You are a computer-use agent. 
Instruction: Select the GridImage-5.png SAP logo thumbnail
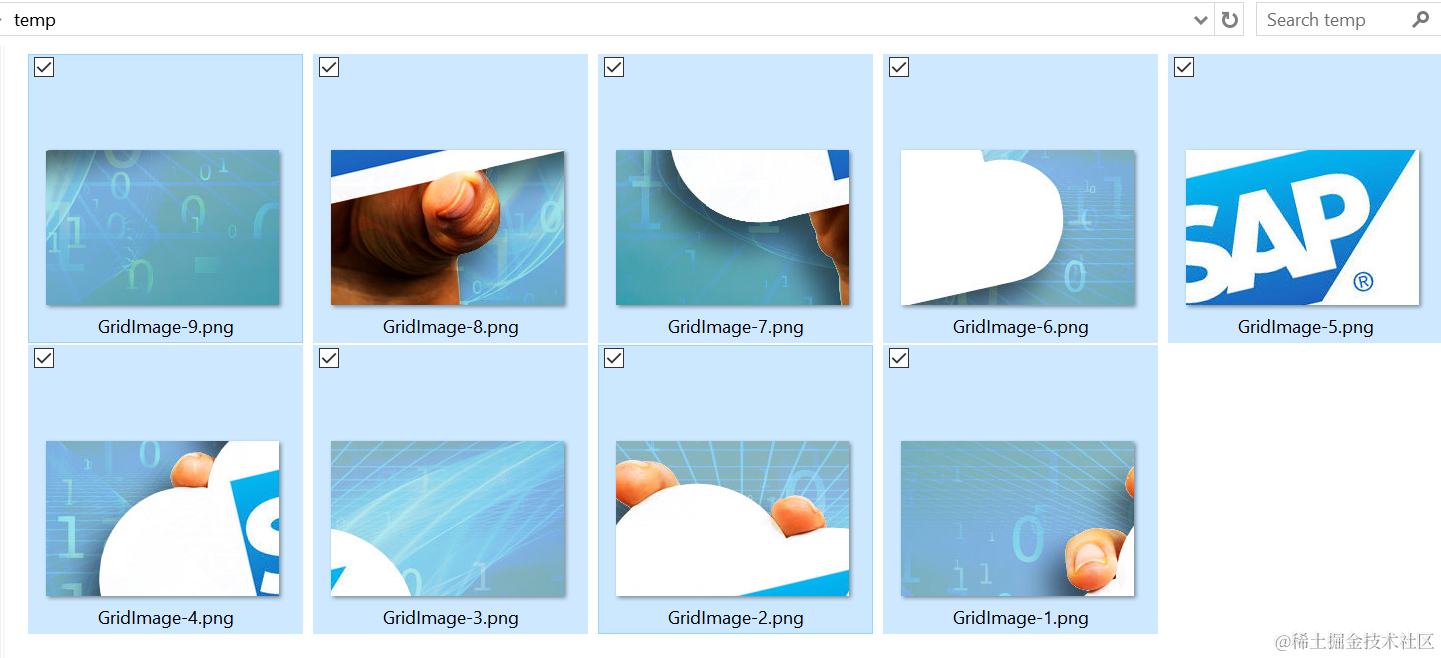tap(1302, 227)
